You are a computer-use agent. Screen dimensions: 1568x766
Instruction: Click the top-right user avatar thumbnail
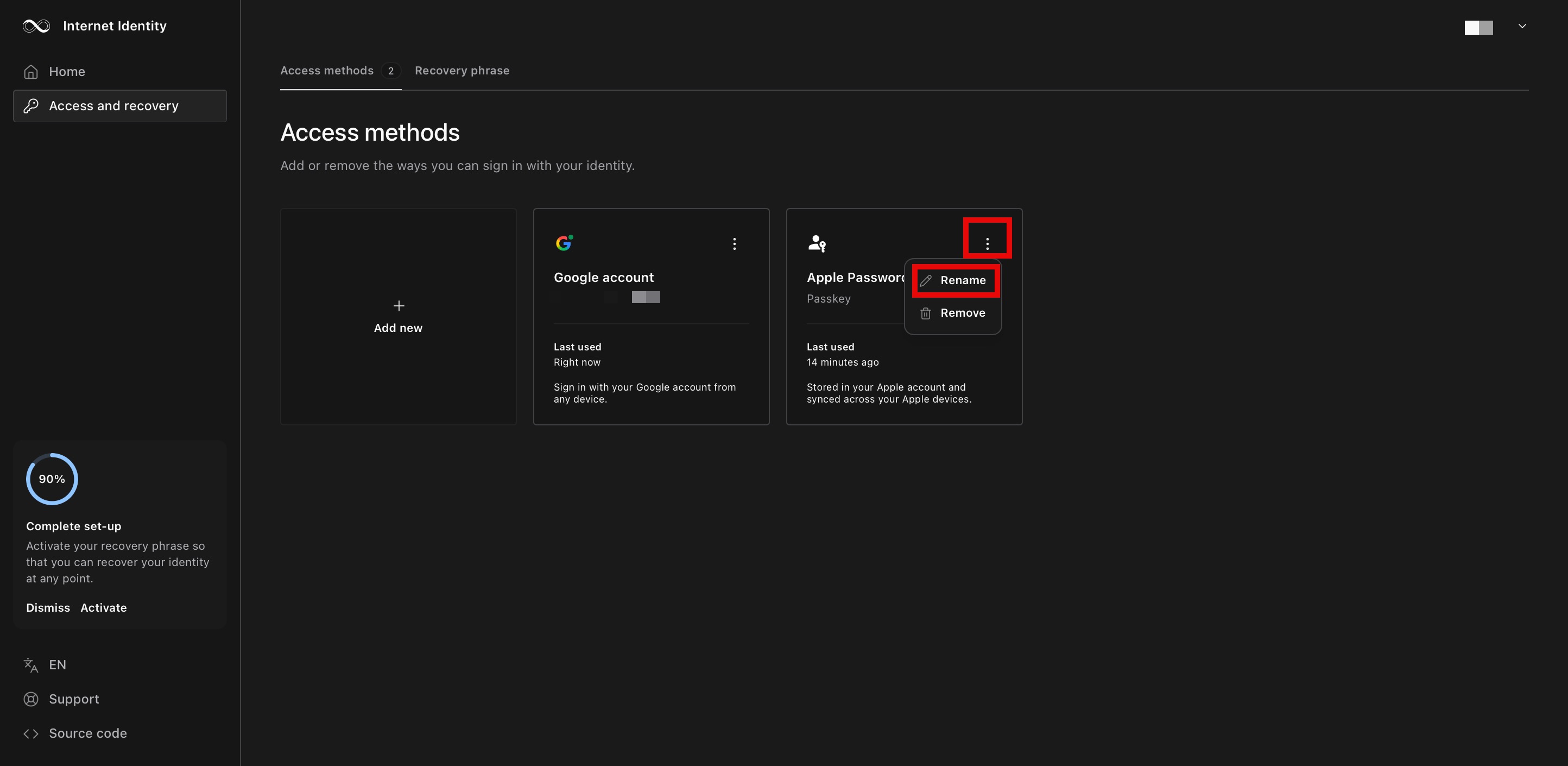(x=1478, y=27)
